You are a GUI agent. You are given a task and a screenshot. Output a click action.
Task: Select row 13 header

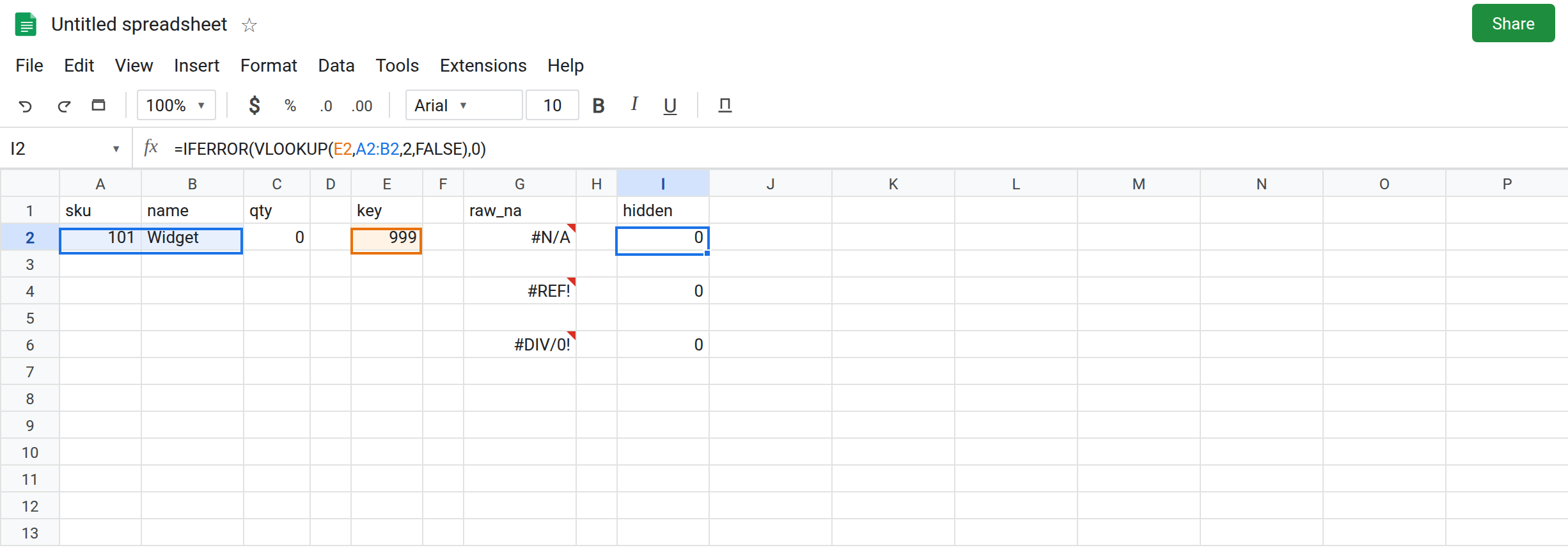30,533
